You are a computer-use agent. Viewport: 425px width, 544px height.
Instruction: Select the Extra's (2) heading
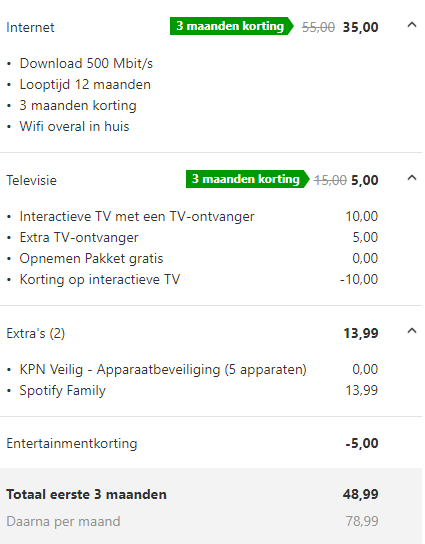(x=36, y=333)
